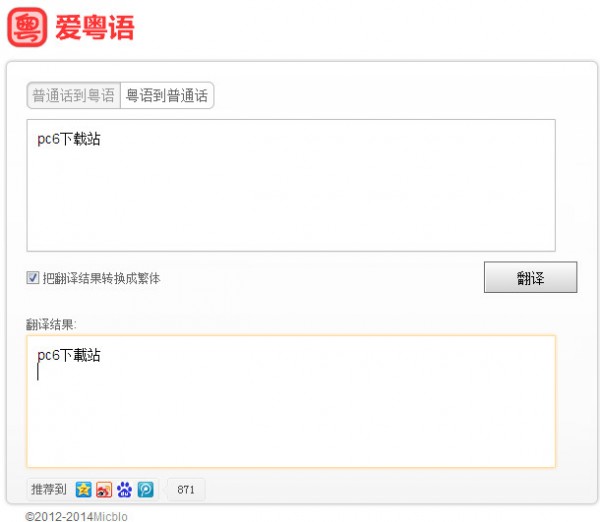Click the pc6下载站 source text
Screen dimensions: 600x522
(x=69, y=139)
